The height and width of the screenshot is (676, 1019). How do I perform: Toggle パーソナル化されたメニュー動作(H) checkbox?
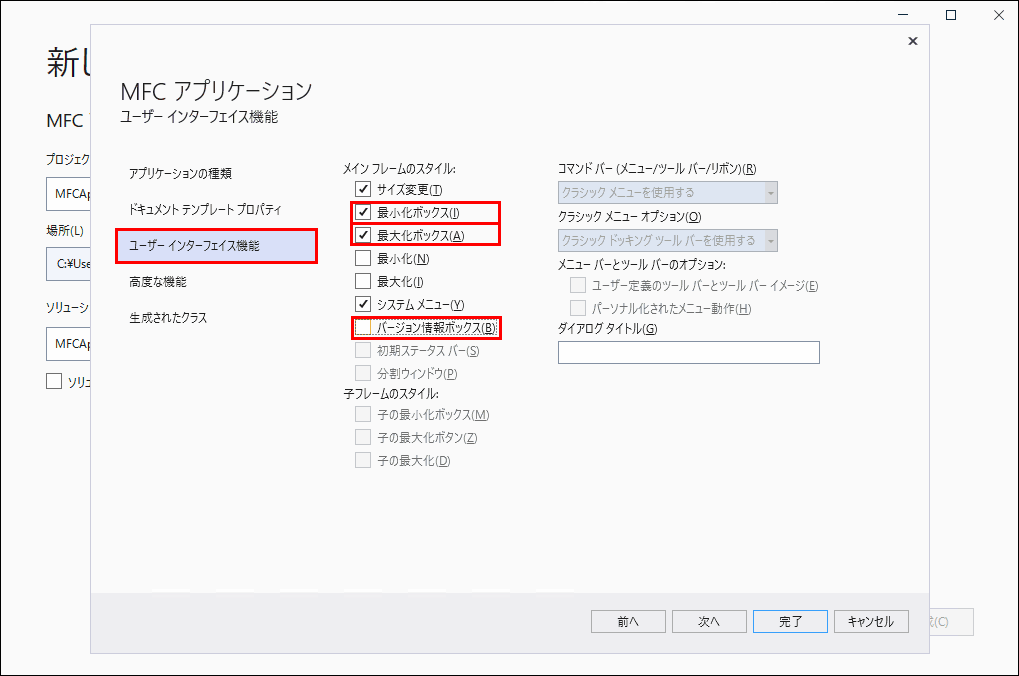[578, 308]
